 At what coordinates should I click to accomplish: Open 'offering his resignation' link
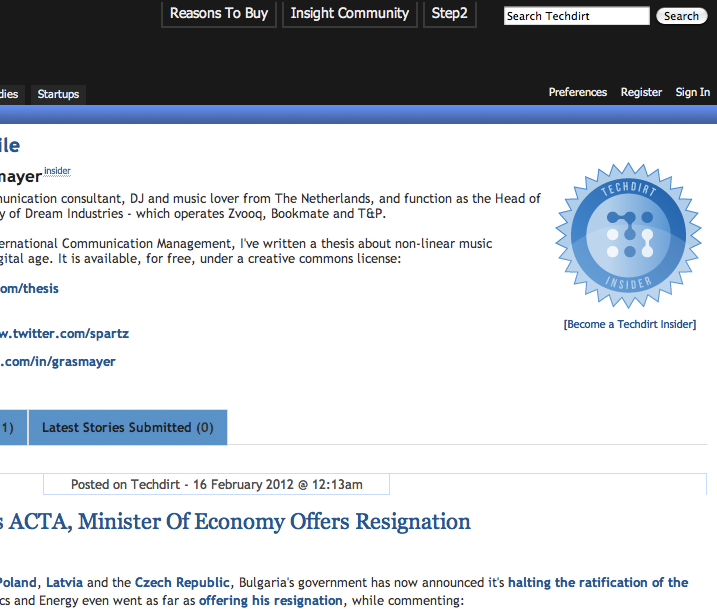click(271, 600)
